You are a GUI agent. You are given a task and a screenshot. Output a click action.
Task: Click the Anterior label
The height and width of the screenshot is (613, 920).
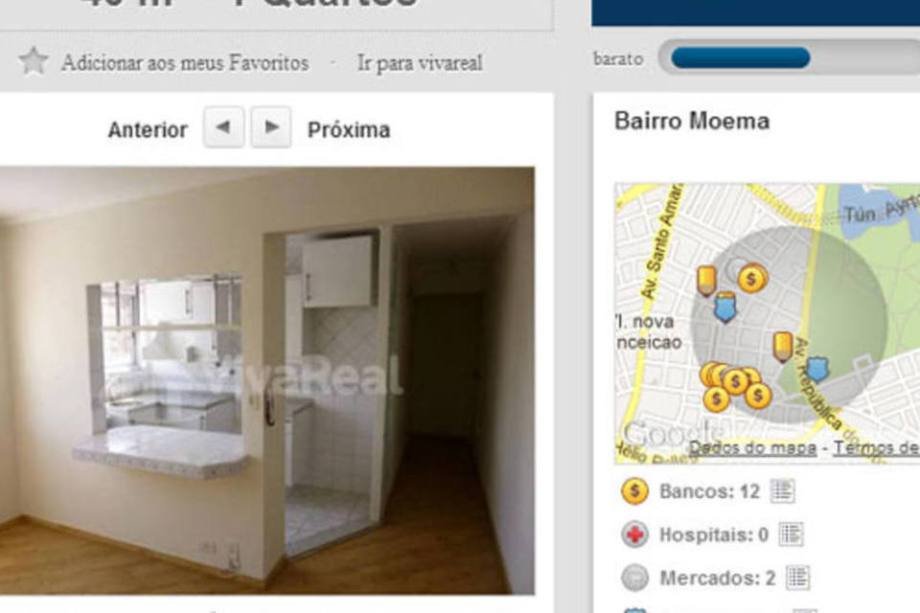148,130
